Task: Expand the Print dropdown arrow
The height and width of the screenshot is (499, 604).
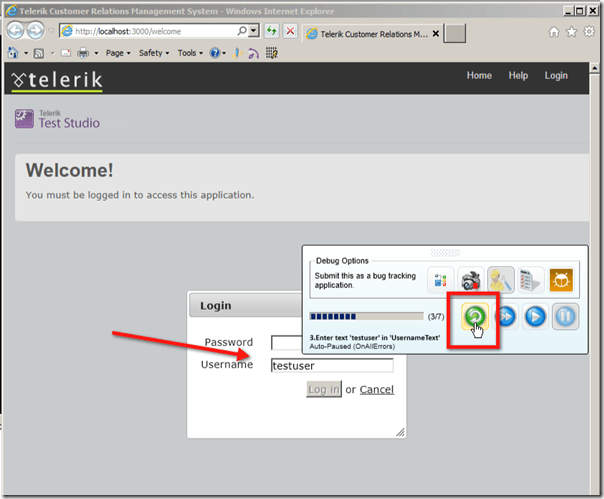Action: pos(96,53)
